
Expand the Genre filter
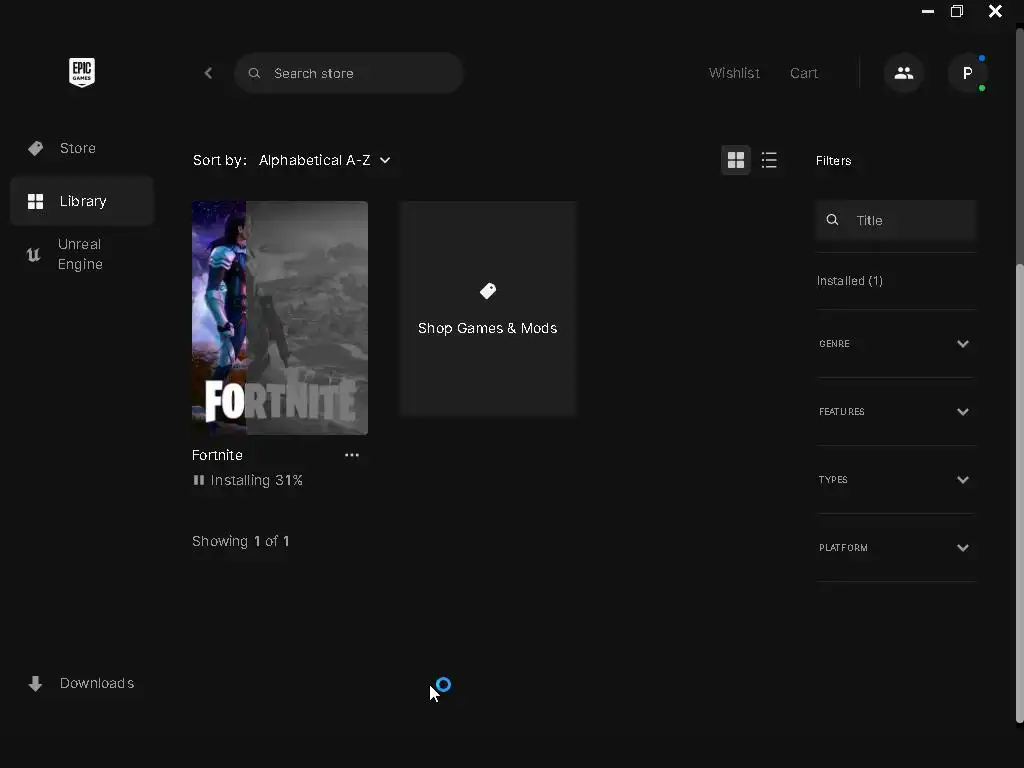pyautogui.click(x=896, y=344)
